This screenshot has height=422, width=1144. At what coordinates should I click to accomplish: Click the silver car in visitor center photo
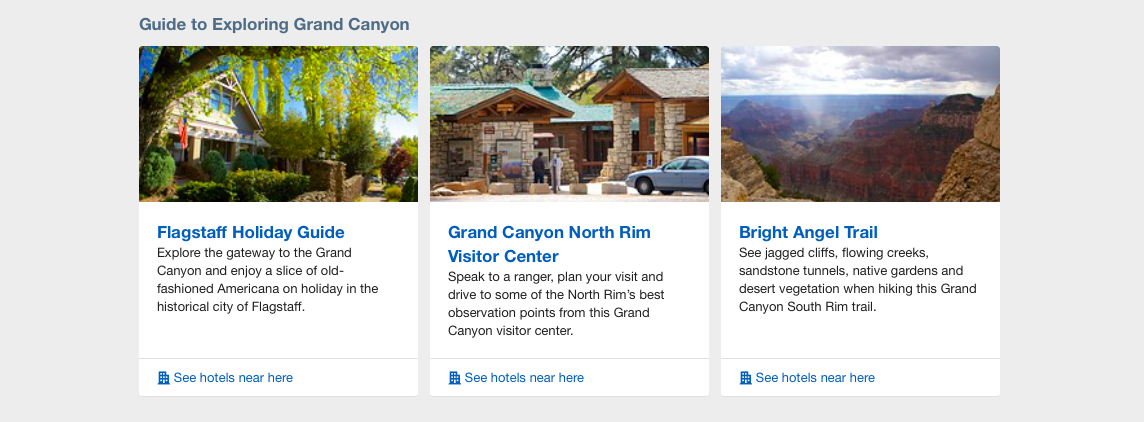point(668,175)
